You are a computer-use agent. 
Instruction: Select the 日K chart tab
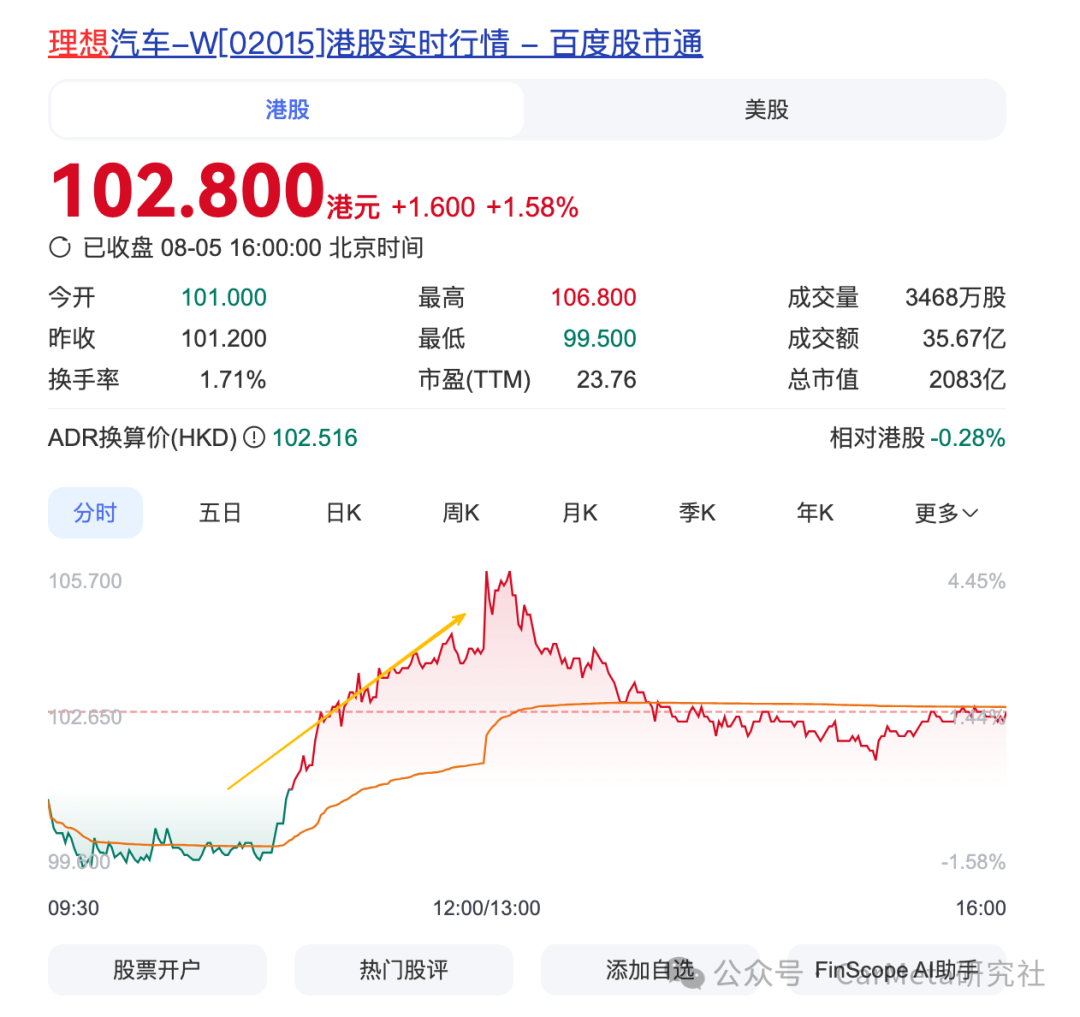[344, 513]
